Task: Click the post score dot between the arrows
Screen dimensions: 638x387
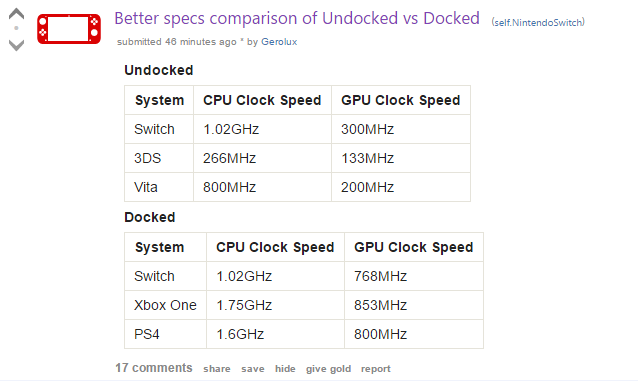Action: coord(16,28)
